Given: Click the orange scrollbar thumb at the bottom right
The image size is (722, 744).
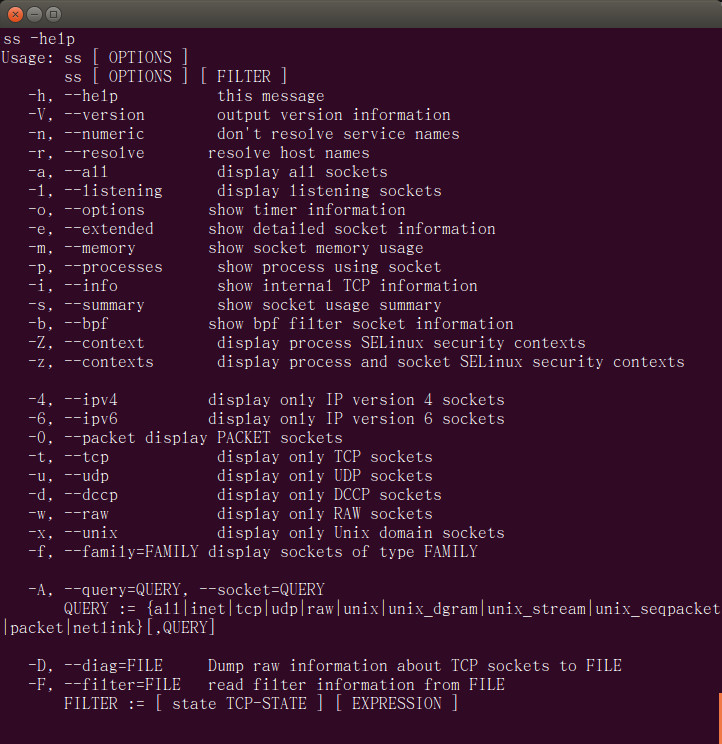Looking at the screenshot, I should point(718,720).
